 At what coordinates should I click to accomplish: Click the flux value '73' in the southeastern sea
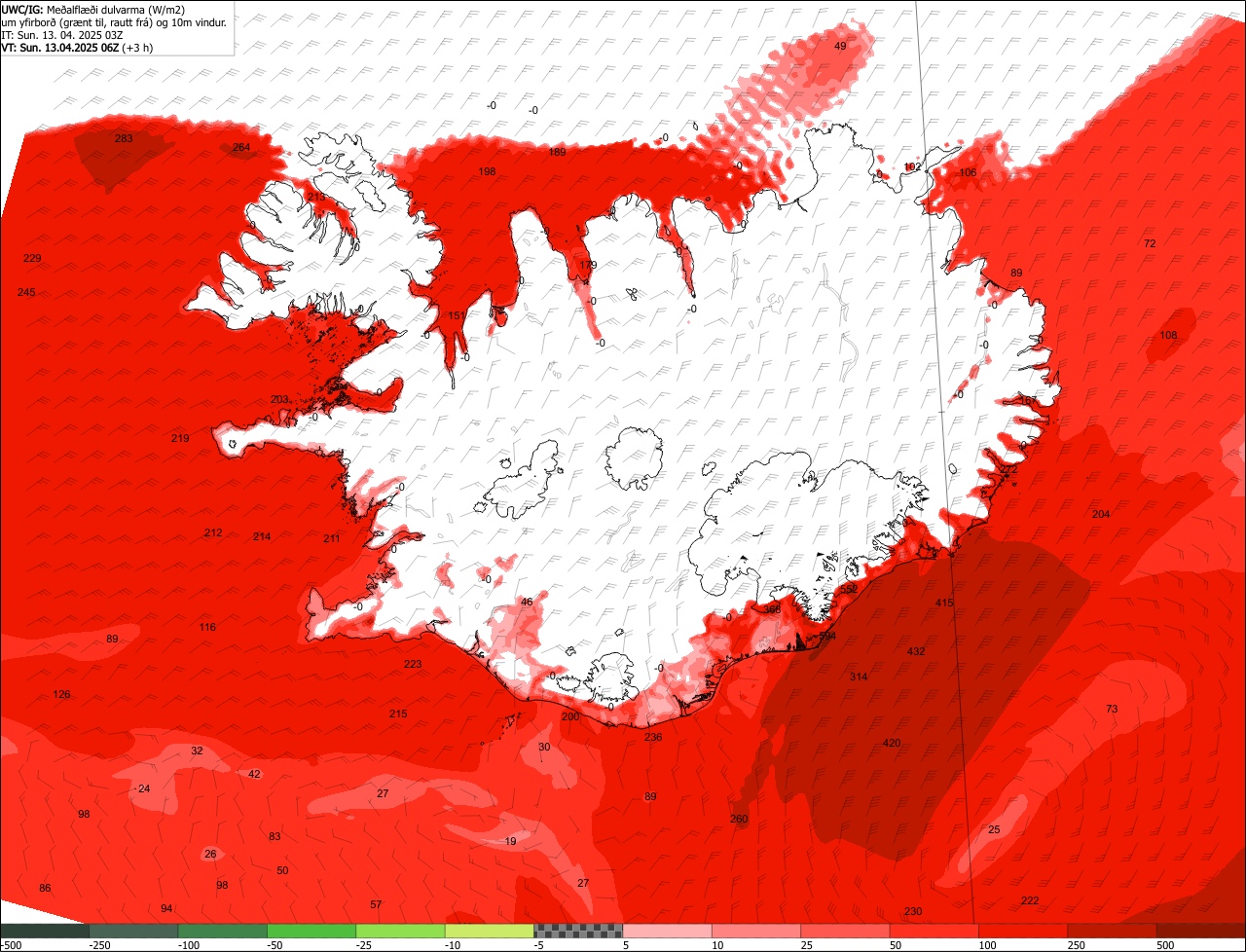[x=1112, y=709]
